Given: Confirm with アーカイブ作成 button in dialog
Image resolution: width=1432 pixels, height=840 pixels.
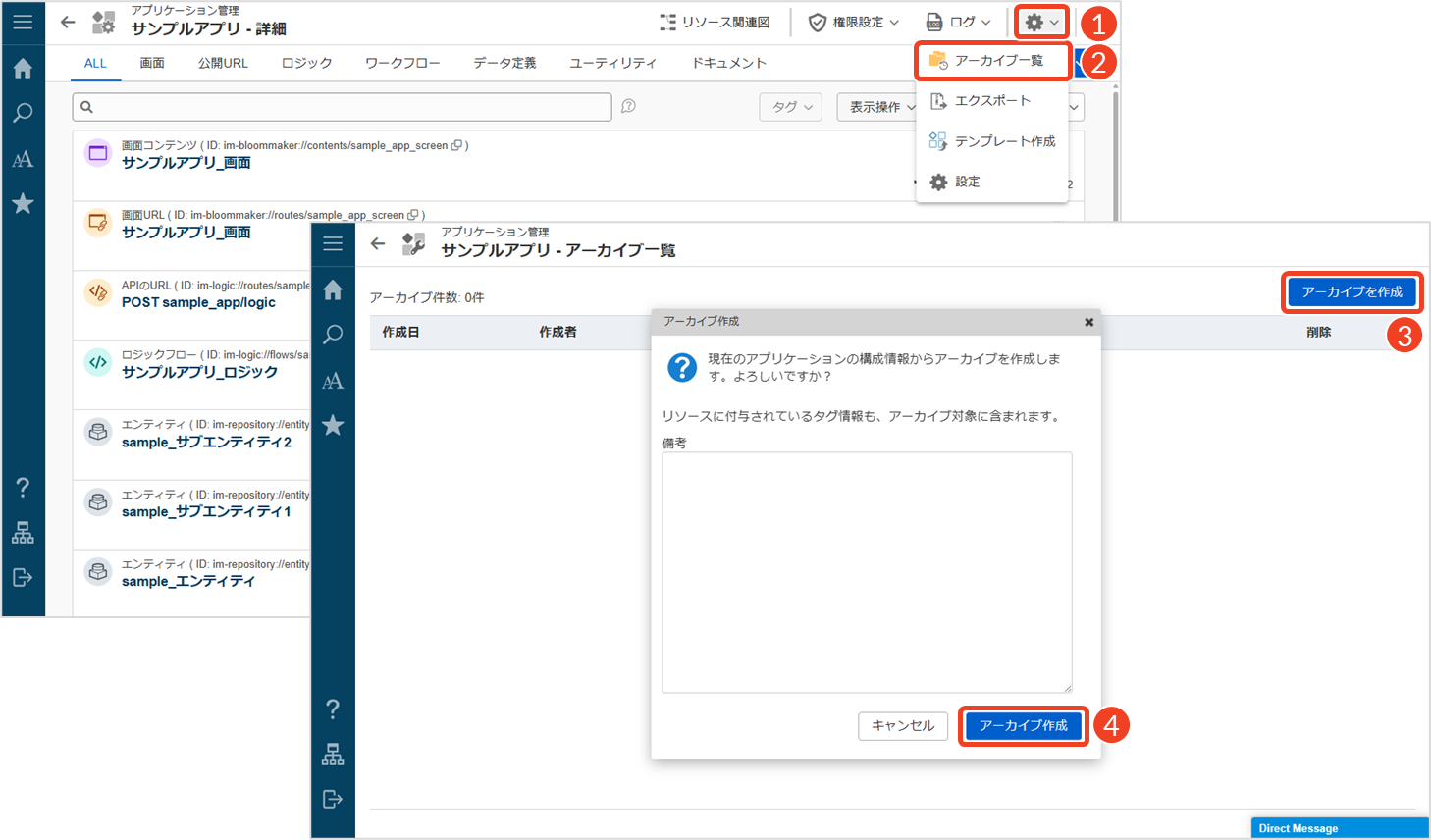Looking at the screenshot, I should [x=1023, y=726].
